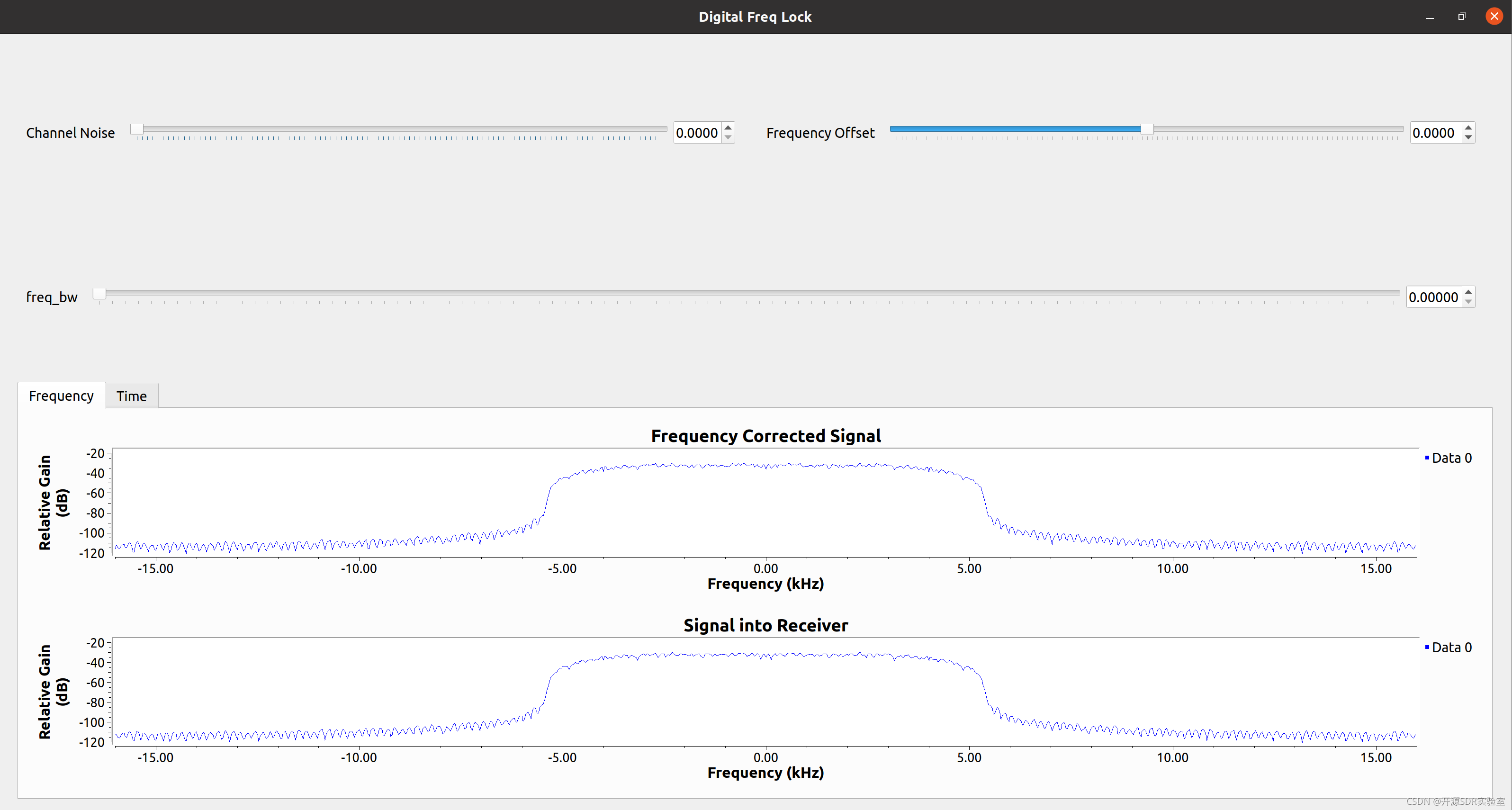
Task: Increase freq_bw using the up arrow
Action: pyautogui.click(x=1468, y=292)
